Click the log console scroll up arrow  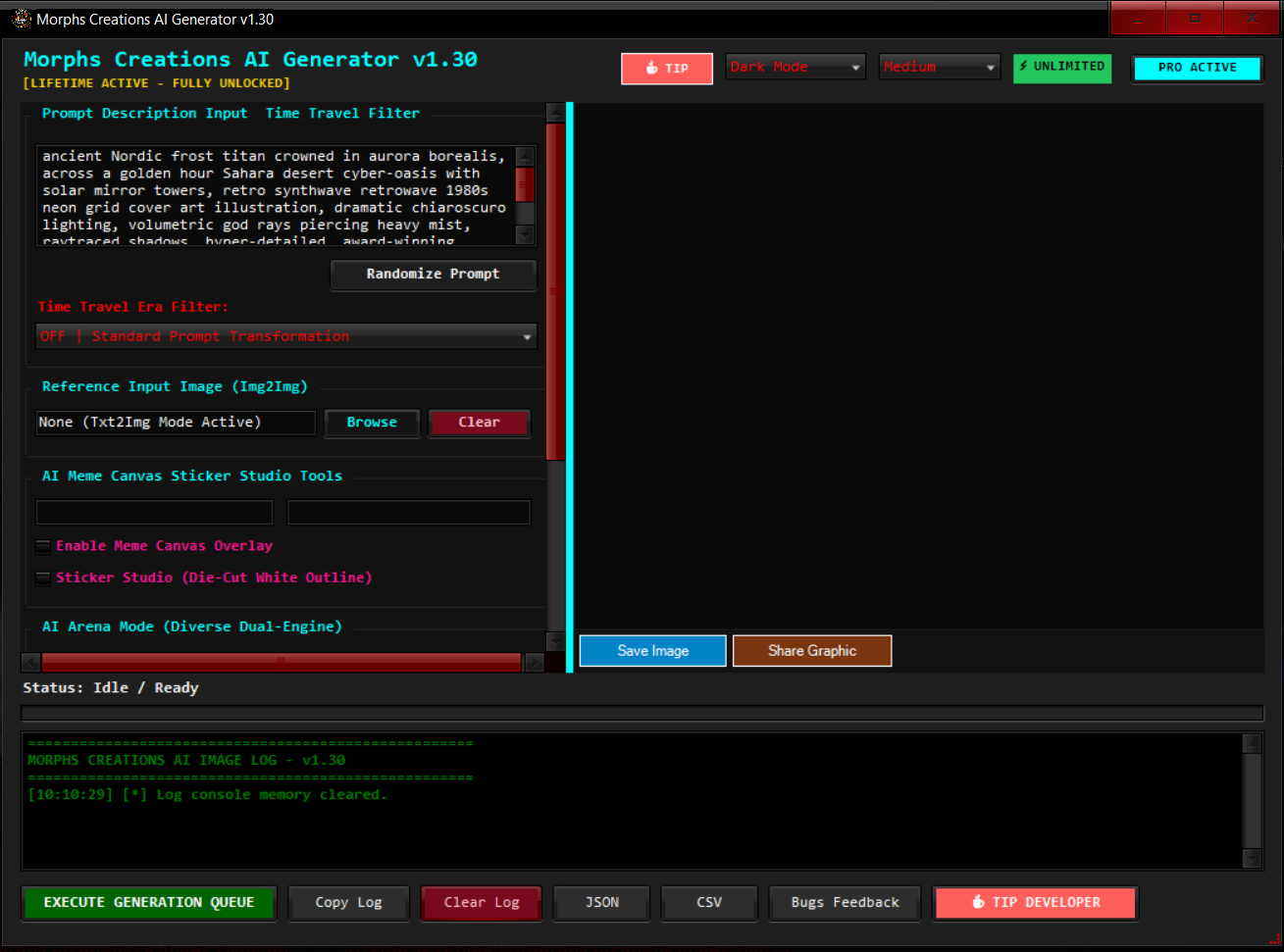(x=1252, y=743)
